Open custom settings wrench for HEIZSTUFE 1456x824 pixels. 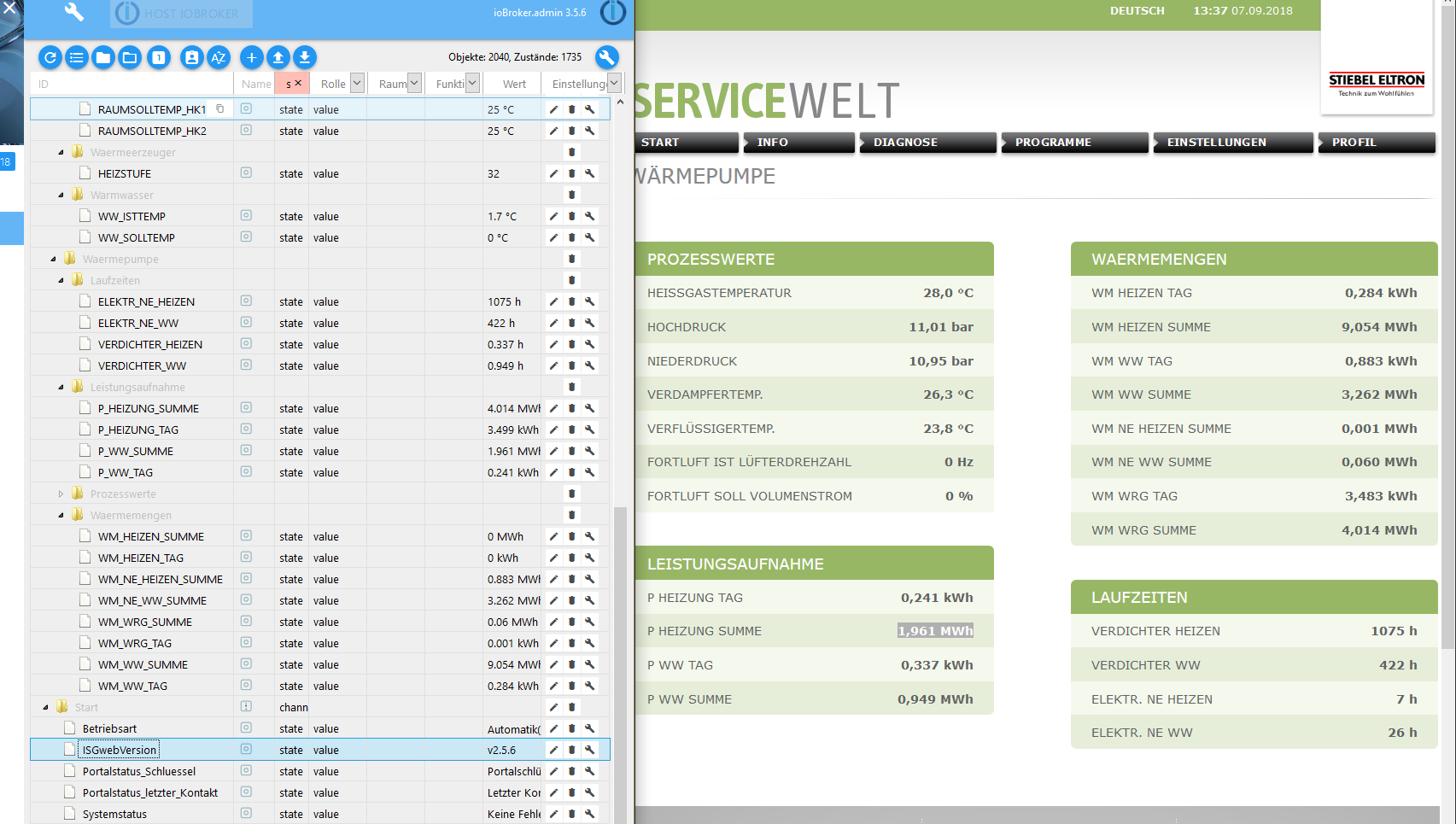(x=589, y=173)
